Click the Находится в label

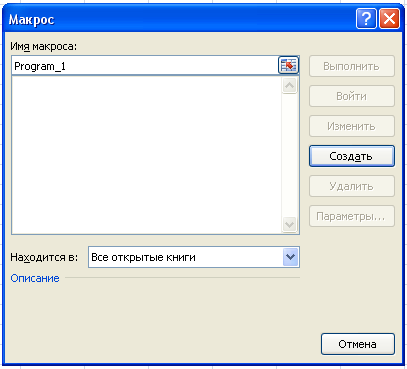44,257
